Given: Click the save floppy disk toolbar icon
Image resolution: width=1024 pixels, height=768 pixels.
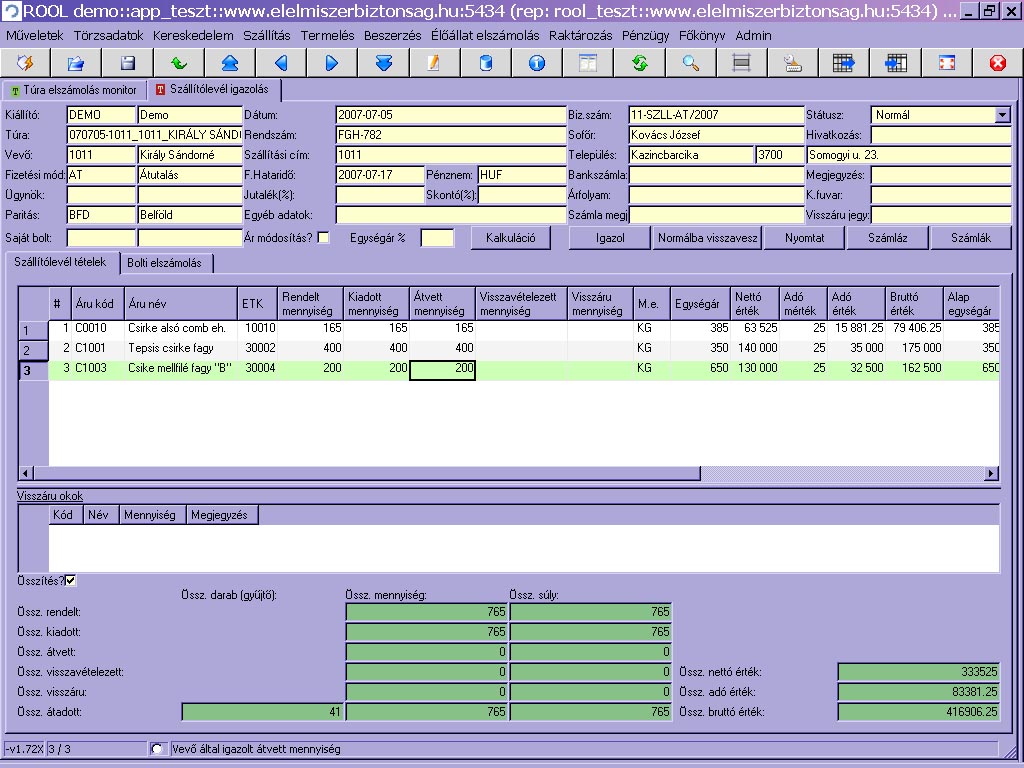Looking at the screenshot, I should point(128,63).
